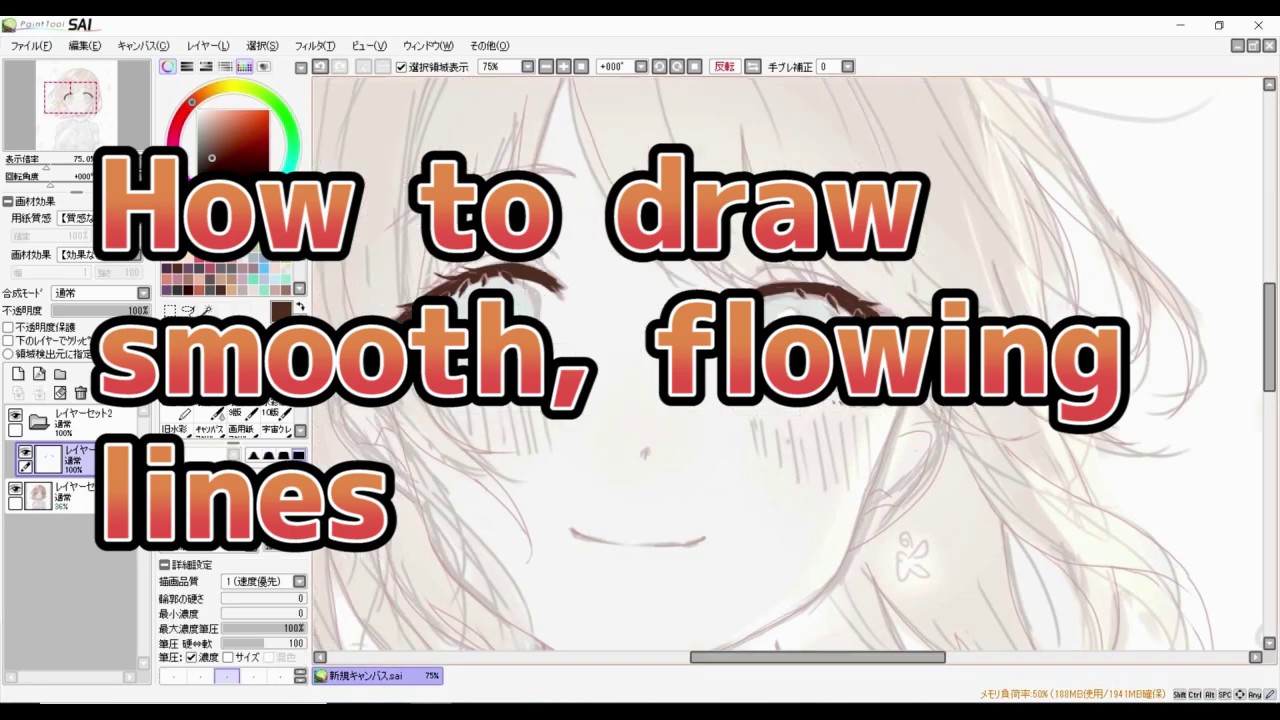This screenshot has width=1280, height=720.
Task: Open the 合成モード blending mode dropdown
Action: (x=143, y=293)
